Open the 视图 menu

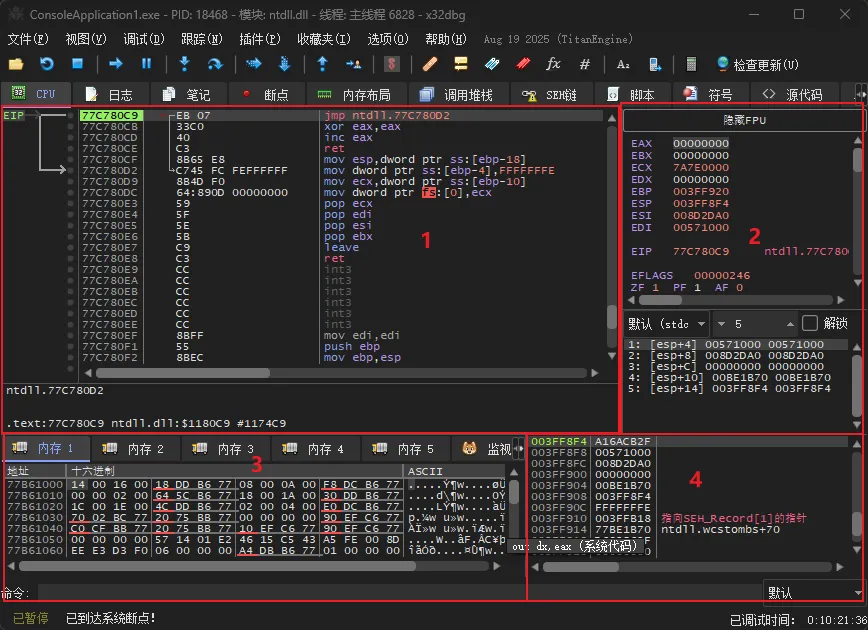[86, 39]
